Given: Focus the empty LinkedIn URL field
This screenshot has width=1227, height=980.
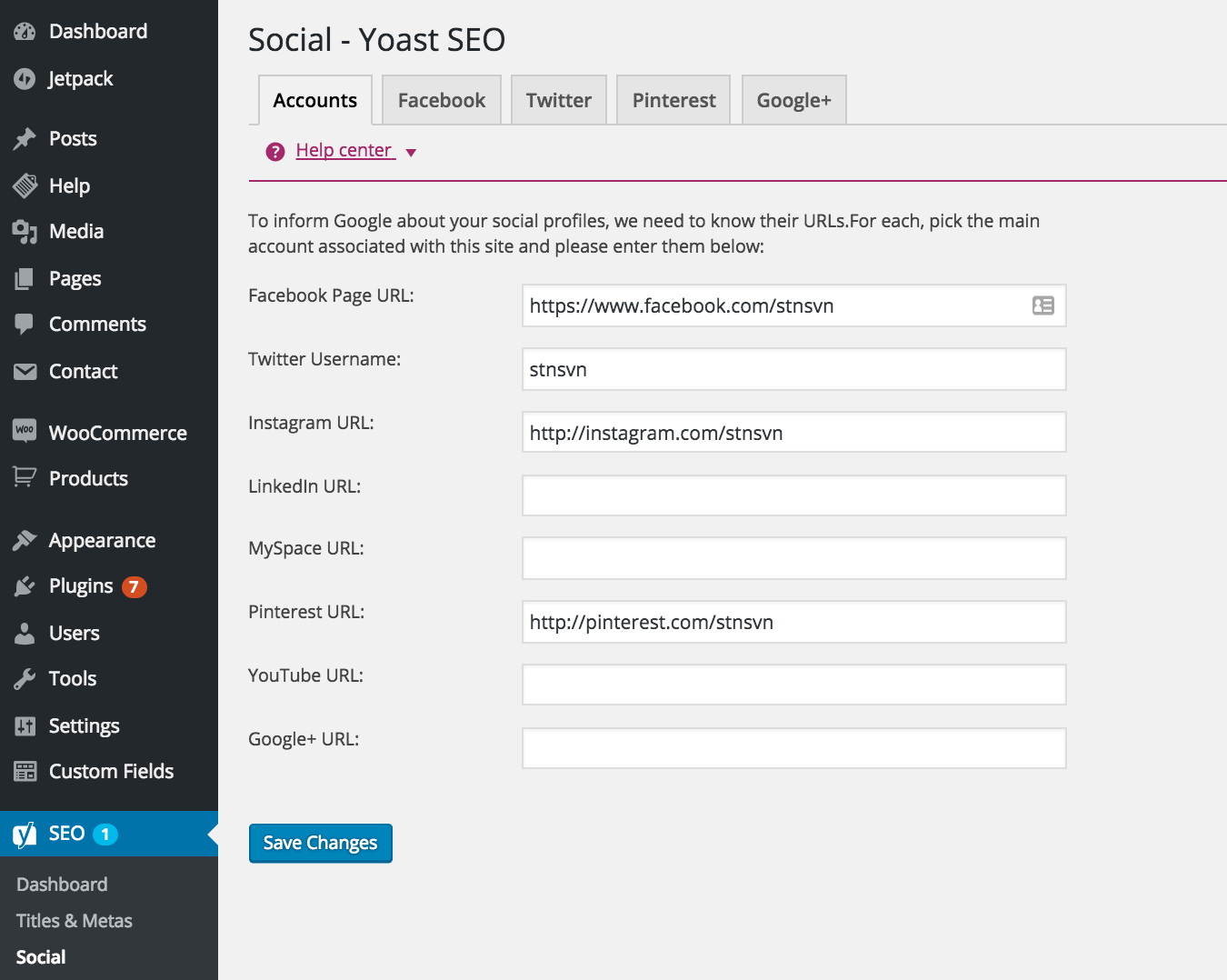Looking at the screenshot, I should tap(794, 495).
